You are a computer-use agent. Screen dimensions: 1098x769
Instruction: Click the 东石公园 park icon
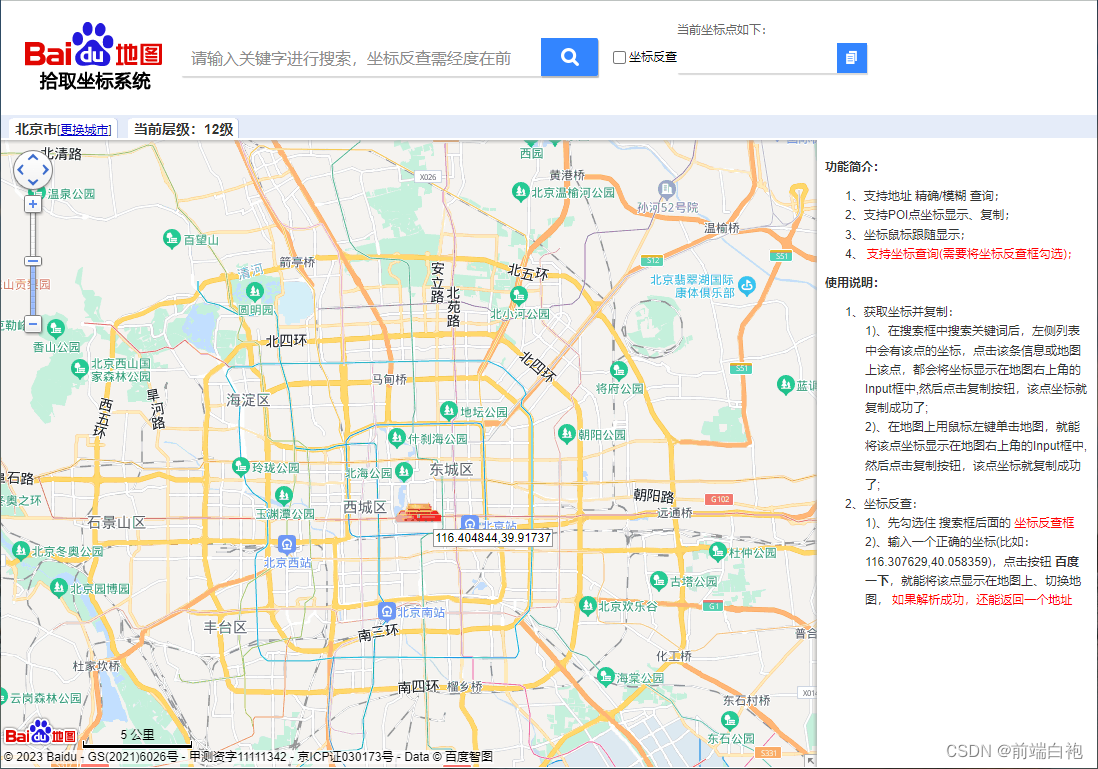(729, 720)
